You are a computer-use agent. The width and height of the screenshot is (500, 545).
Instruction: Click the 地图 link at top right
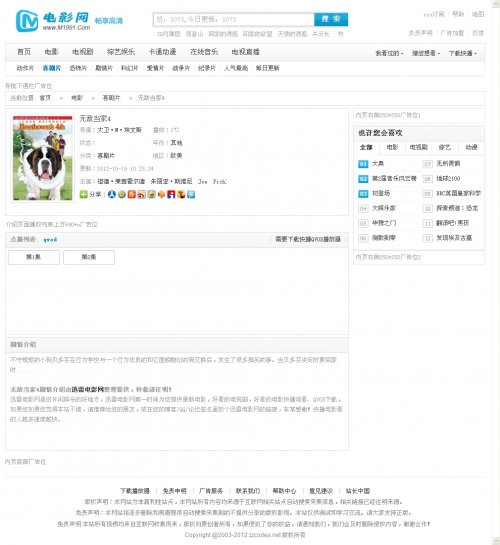tap(478, 14)
